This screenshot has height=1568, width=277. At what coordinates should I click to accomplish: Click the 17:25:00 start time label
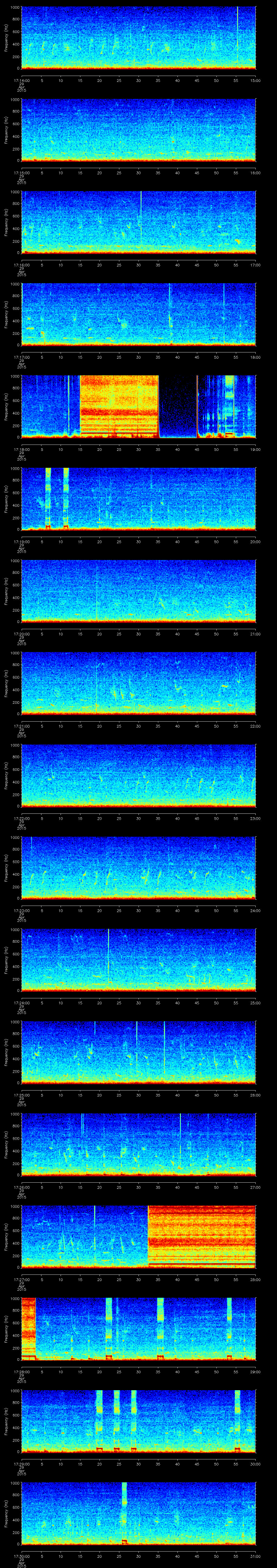pos(21,1095)
